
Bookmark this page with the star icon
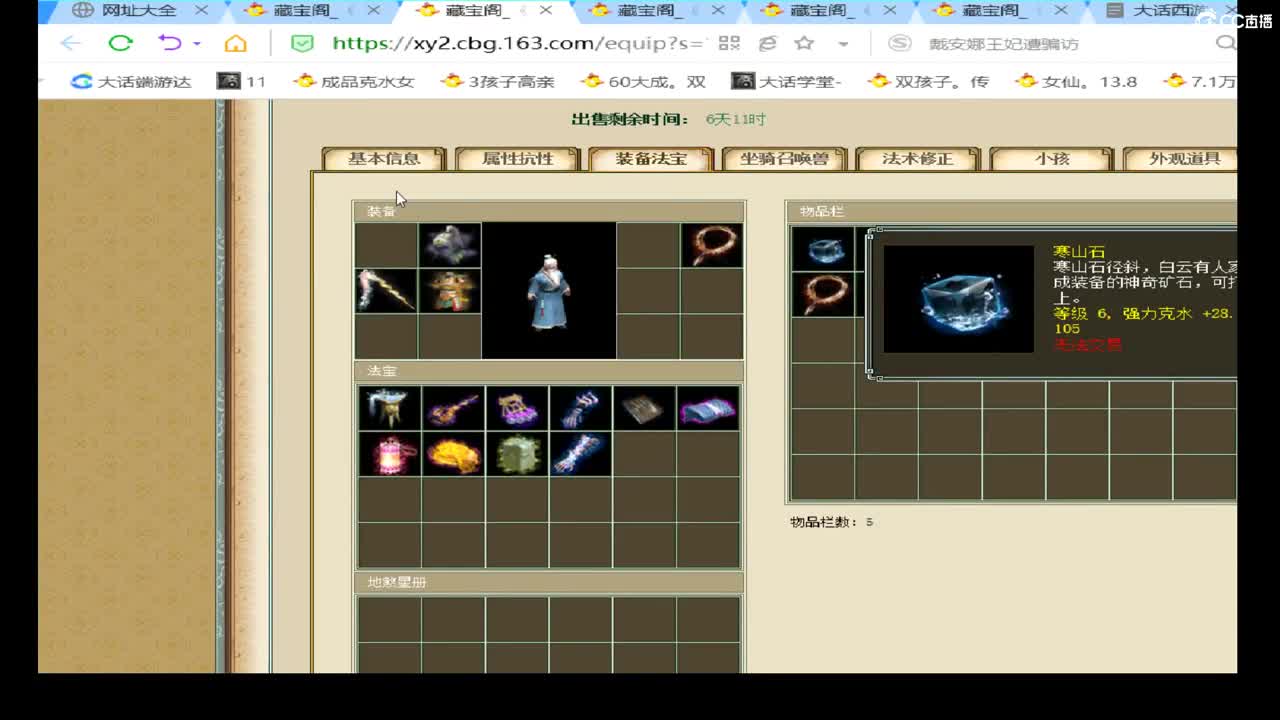click(804, 43)
